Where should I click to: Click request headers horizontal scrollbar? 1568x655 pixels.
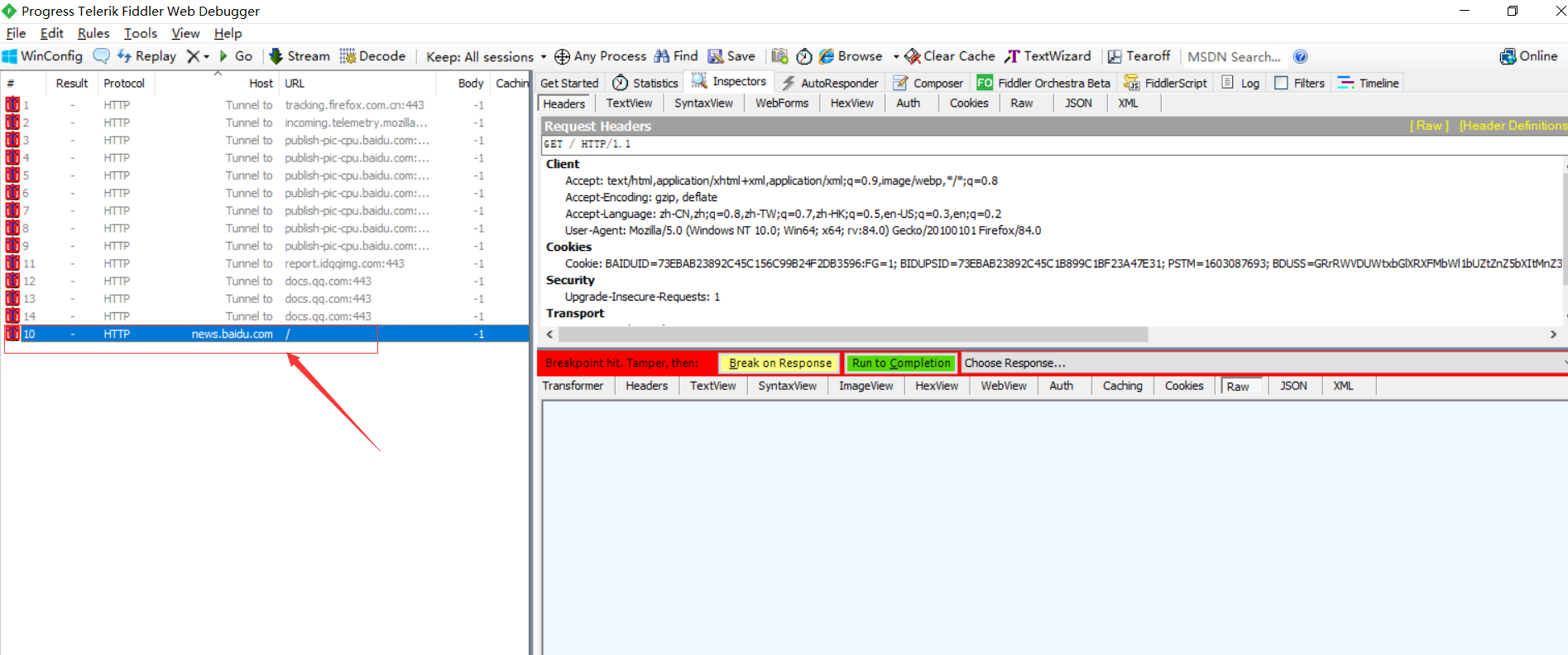(853, 335)
